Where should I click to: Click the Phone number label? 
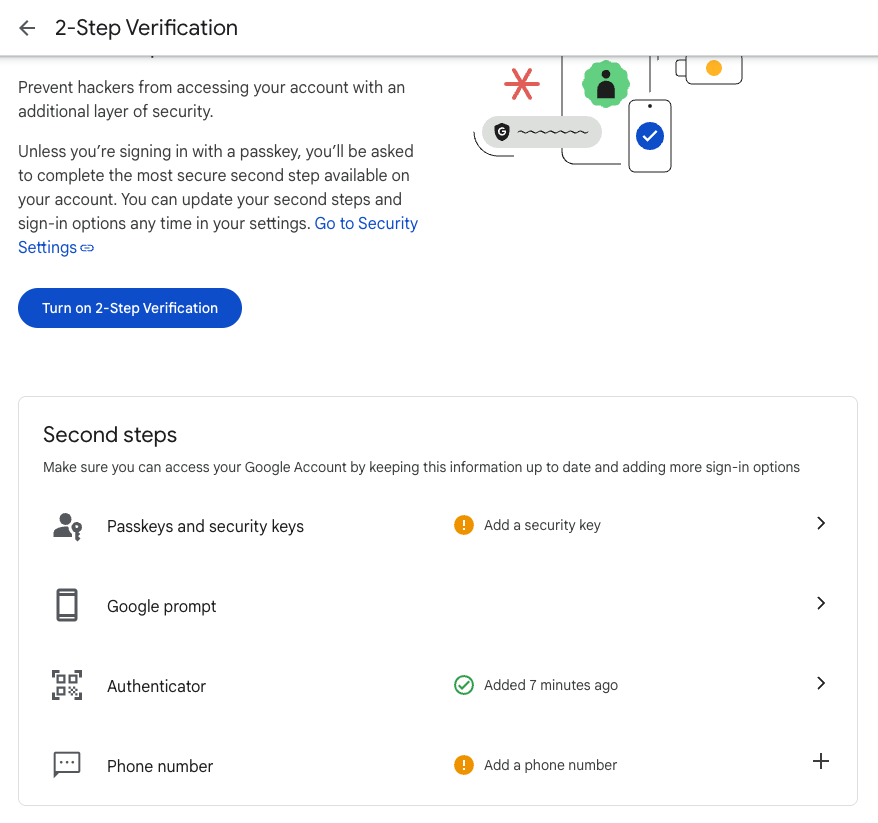pyautogui.click(x=160, y=766)
